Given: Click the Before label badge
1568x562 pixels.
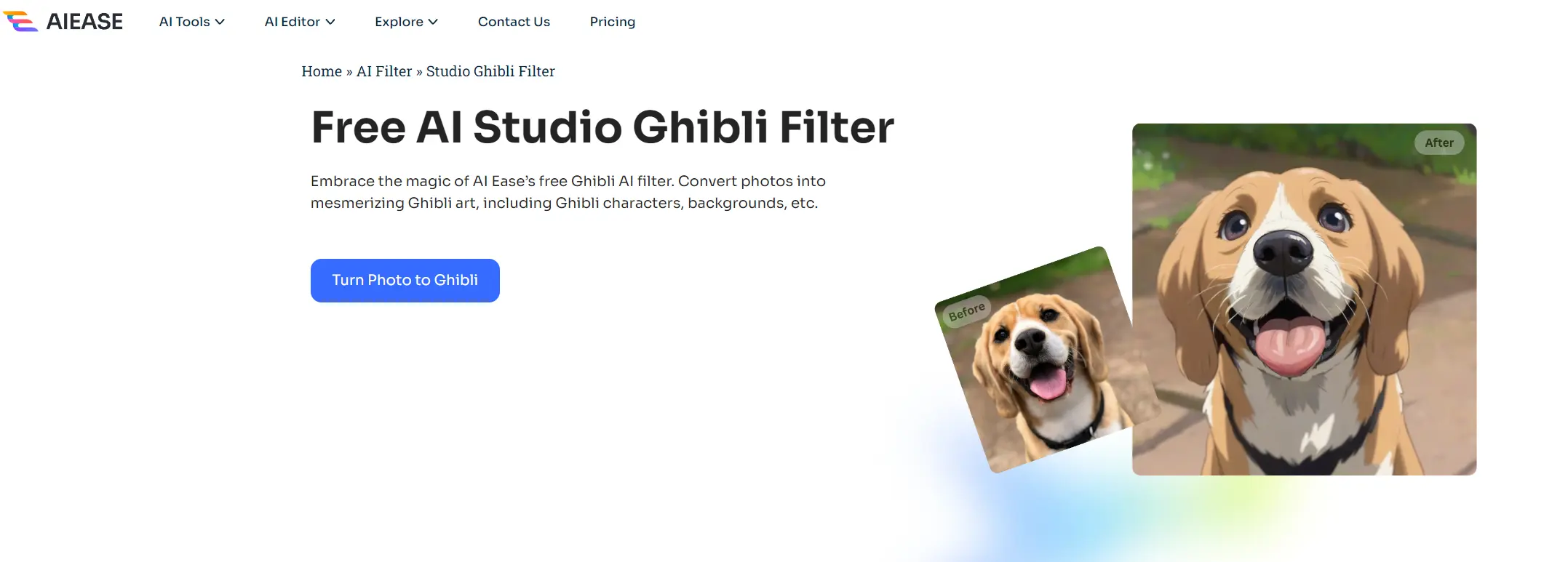Looking at the screenshot, I should pyautogui.click(x=967, y=312).
